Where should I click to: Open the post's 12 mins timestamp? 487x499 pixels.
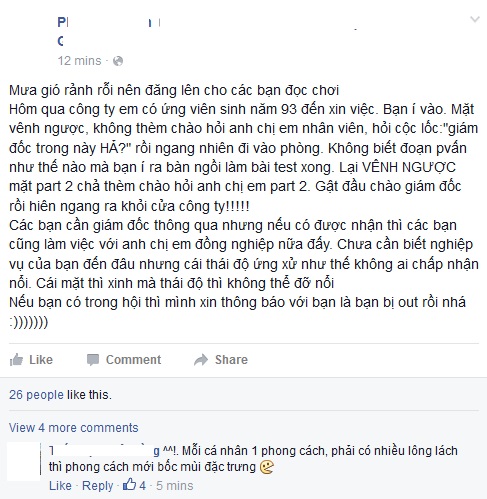pyautogui.click(x=79, y=61)
